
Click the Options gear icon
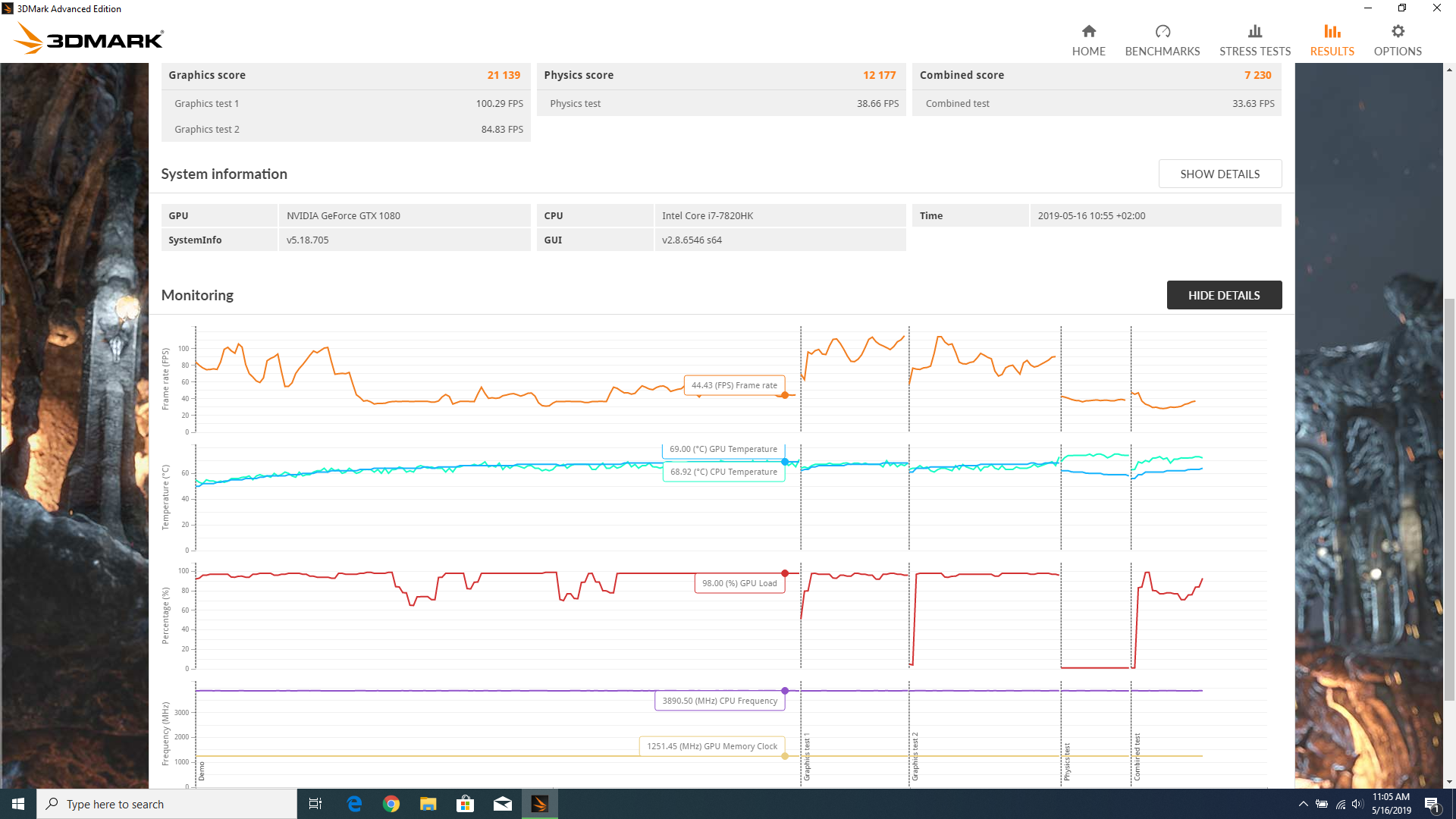(1398, 31)
